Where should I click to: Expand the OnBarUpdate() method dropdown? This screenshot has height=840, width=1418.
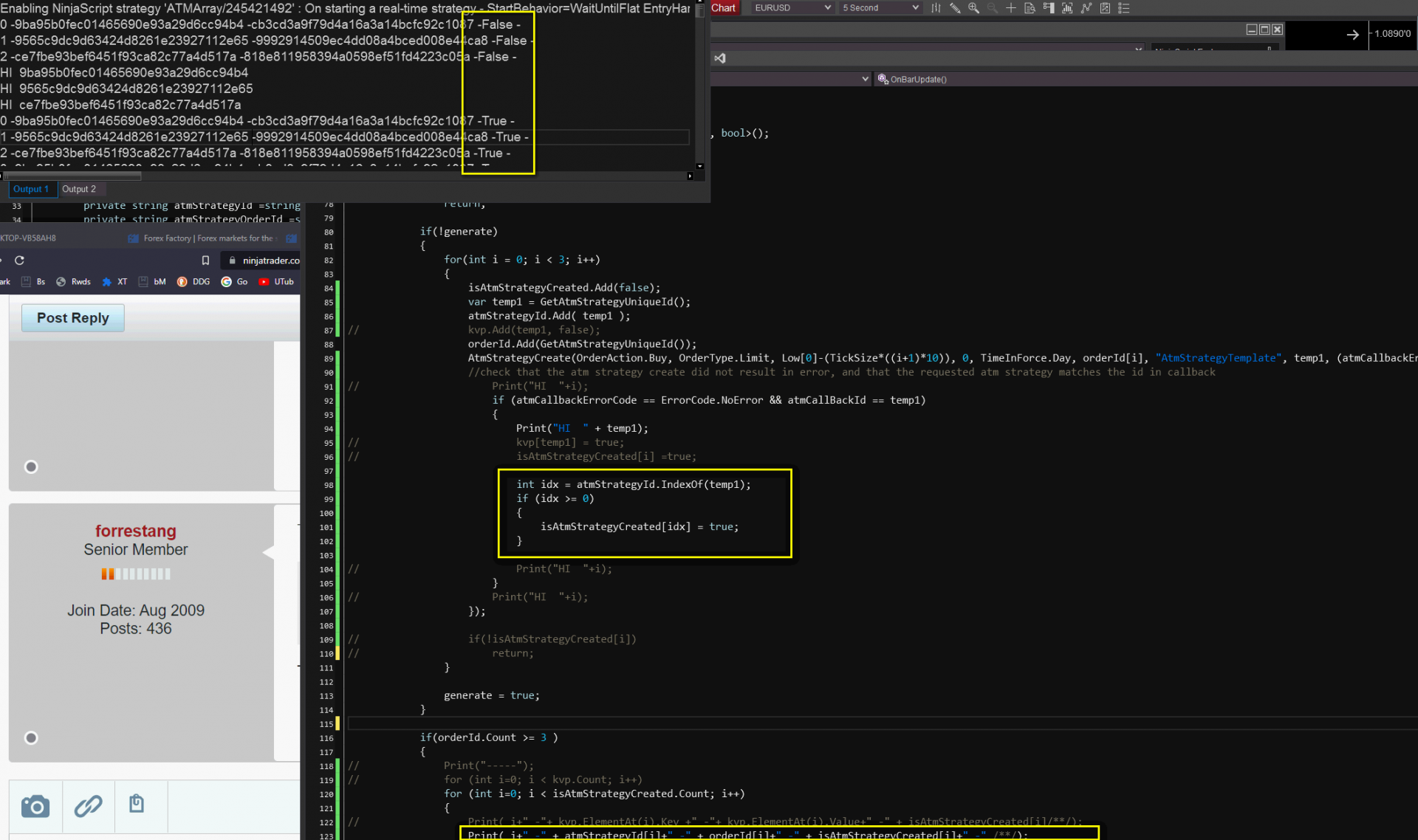coord(918,79)
